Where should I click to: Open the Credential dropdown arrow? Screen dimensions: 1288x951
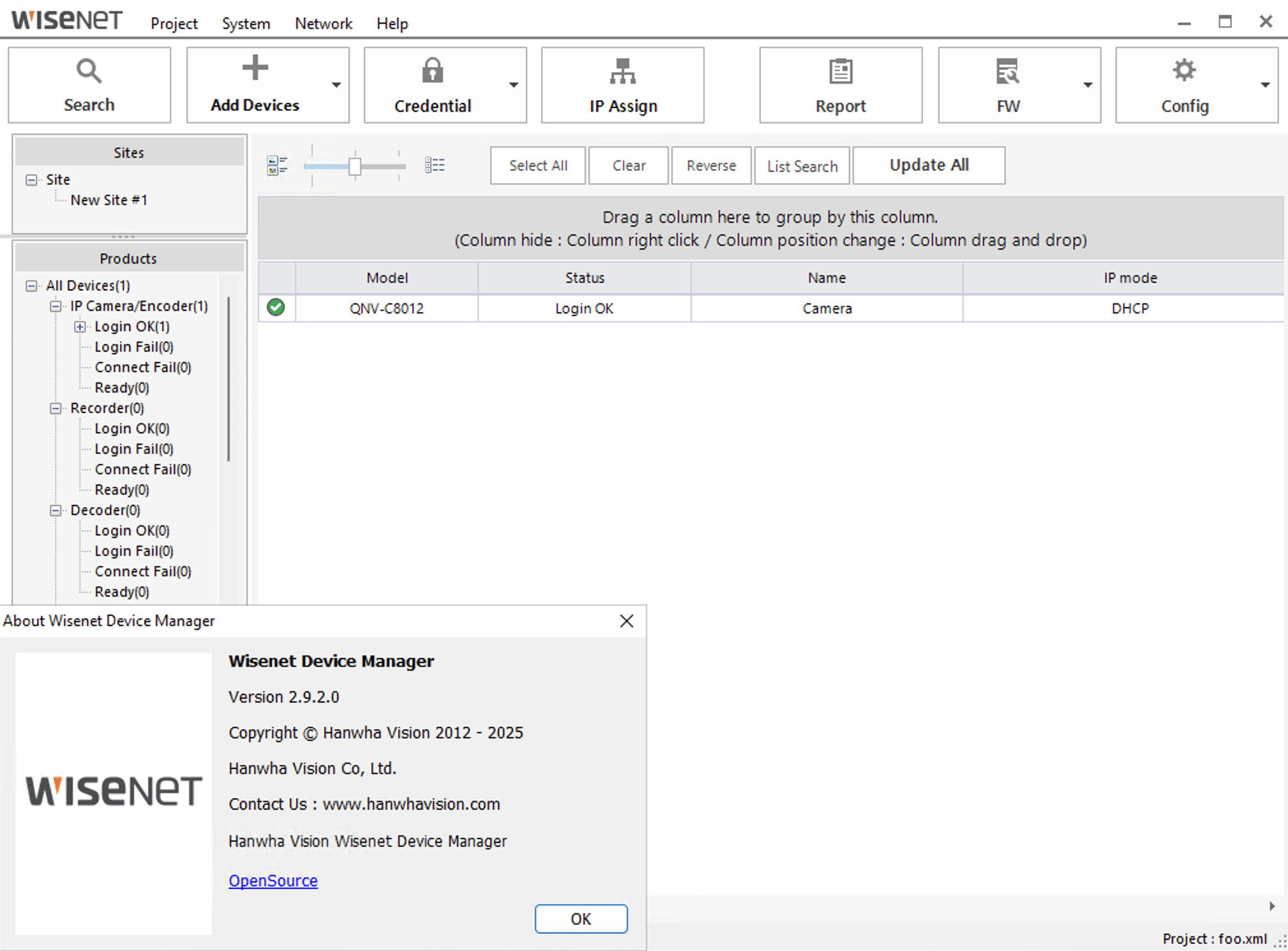(513, 85)
